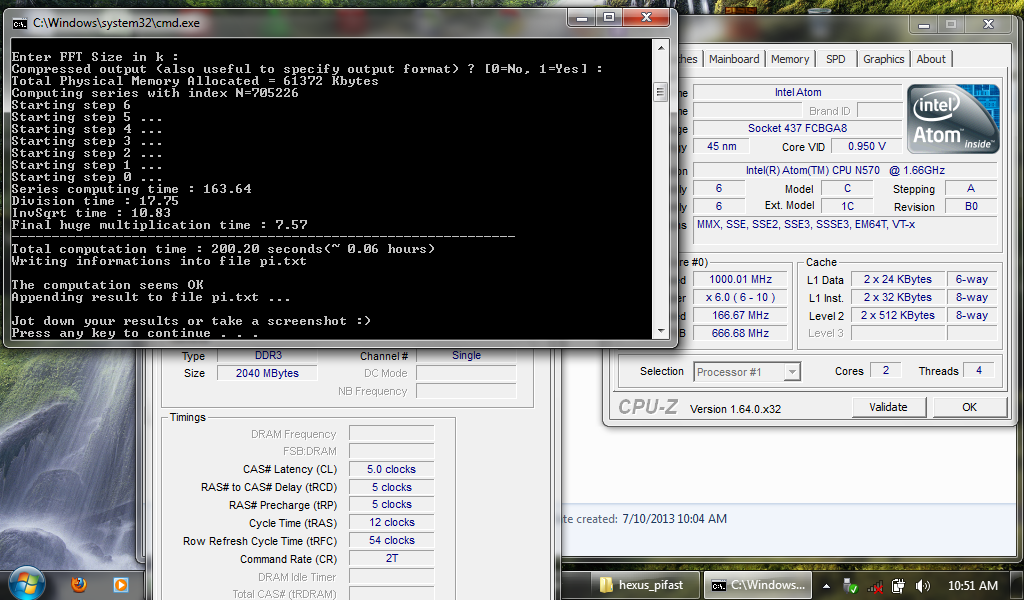Image resolution: width=1024 pixels, height=600 pixels.
Task: Click the Threads count value 4
Action: (978, 370)
